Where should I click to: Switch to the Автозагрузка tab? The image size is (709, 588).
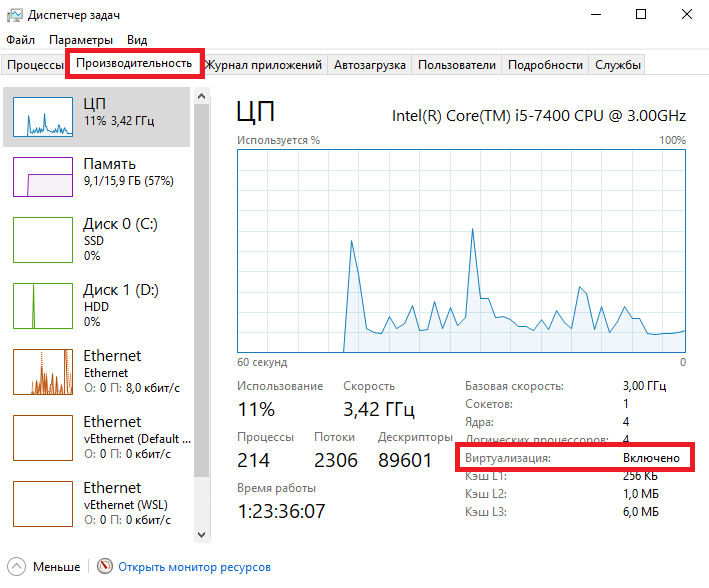pos(369,65)
